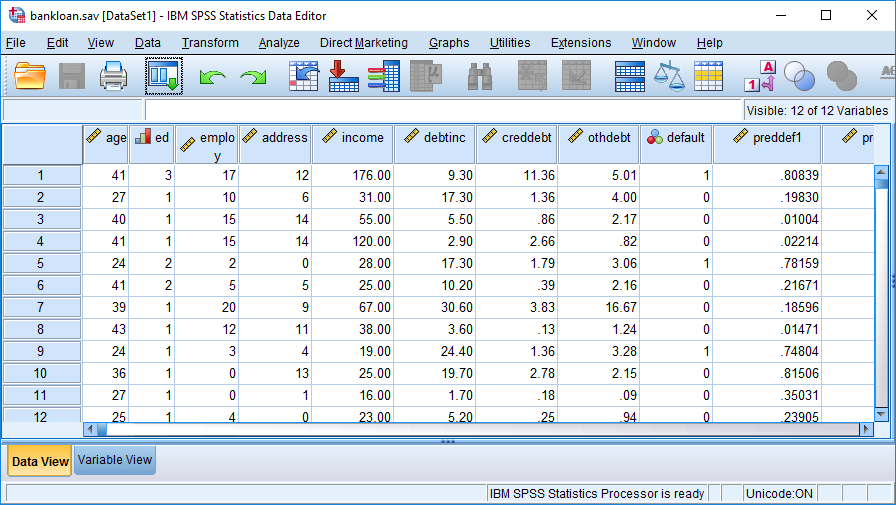
Task: Click Show all variables gray circles icon
Action: click(x=842, y=76)
